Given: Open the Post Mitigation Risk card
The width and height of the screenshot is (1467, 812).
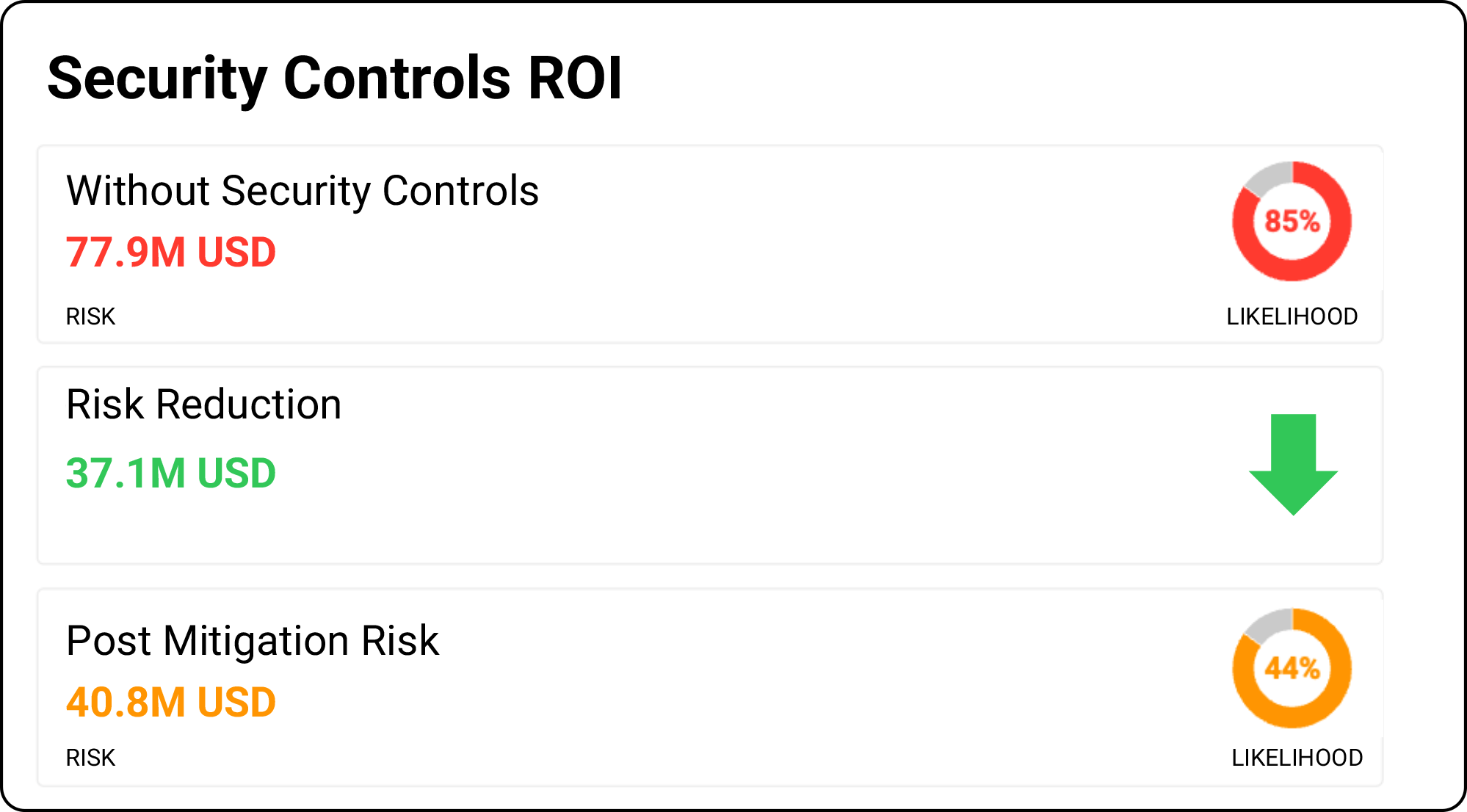Looking at the screenshot, I should (710, 687).
